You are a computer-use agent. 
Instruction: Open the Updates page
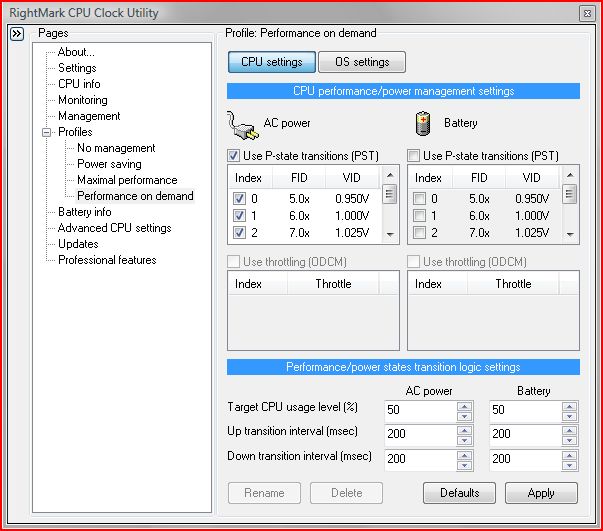coord(78,244)
